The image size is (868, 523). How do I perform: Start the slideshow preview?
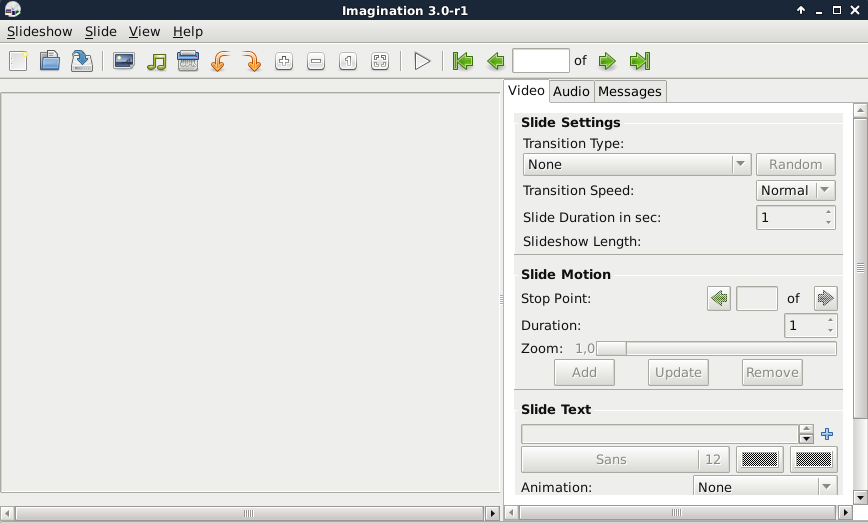(422, 62)
